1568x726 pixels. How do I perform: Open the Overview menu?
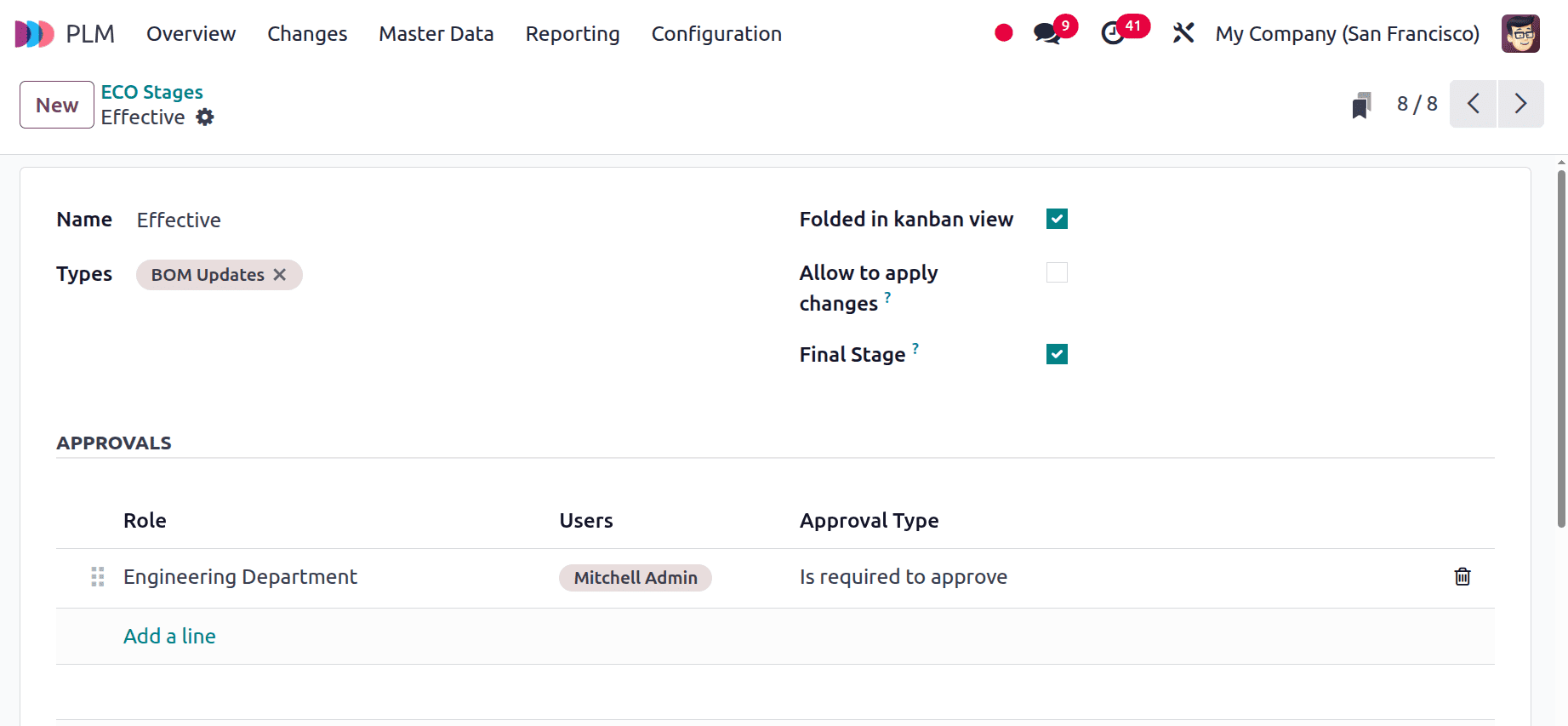[191, 34]
